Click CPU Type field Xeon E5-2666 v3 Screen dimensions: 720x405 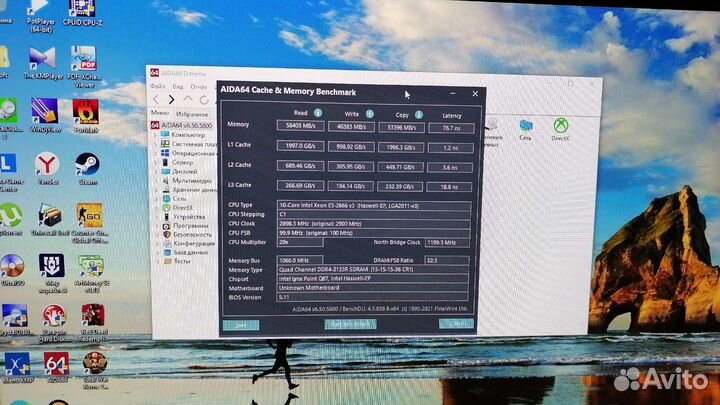(x=374, y=206)
